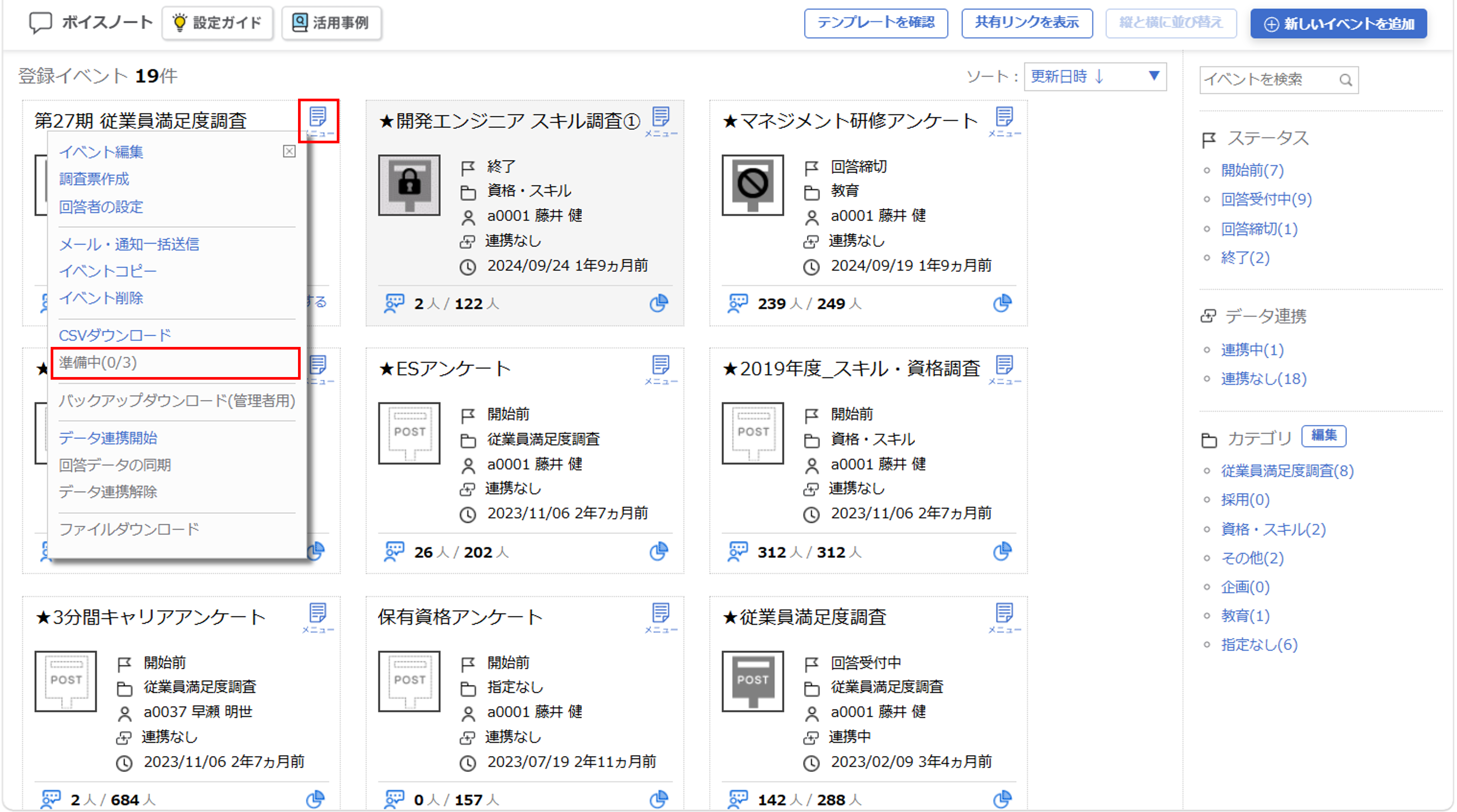Image resolution: width=1457 pixels, height=812 pixels.
Task: Click テンプレートを確認 button
Action: 876,23
